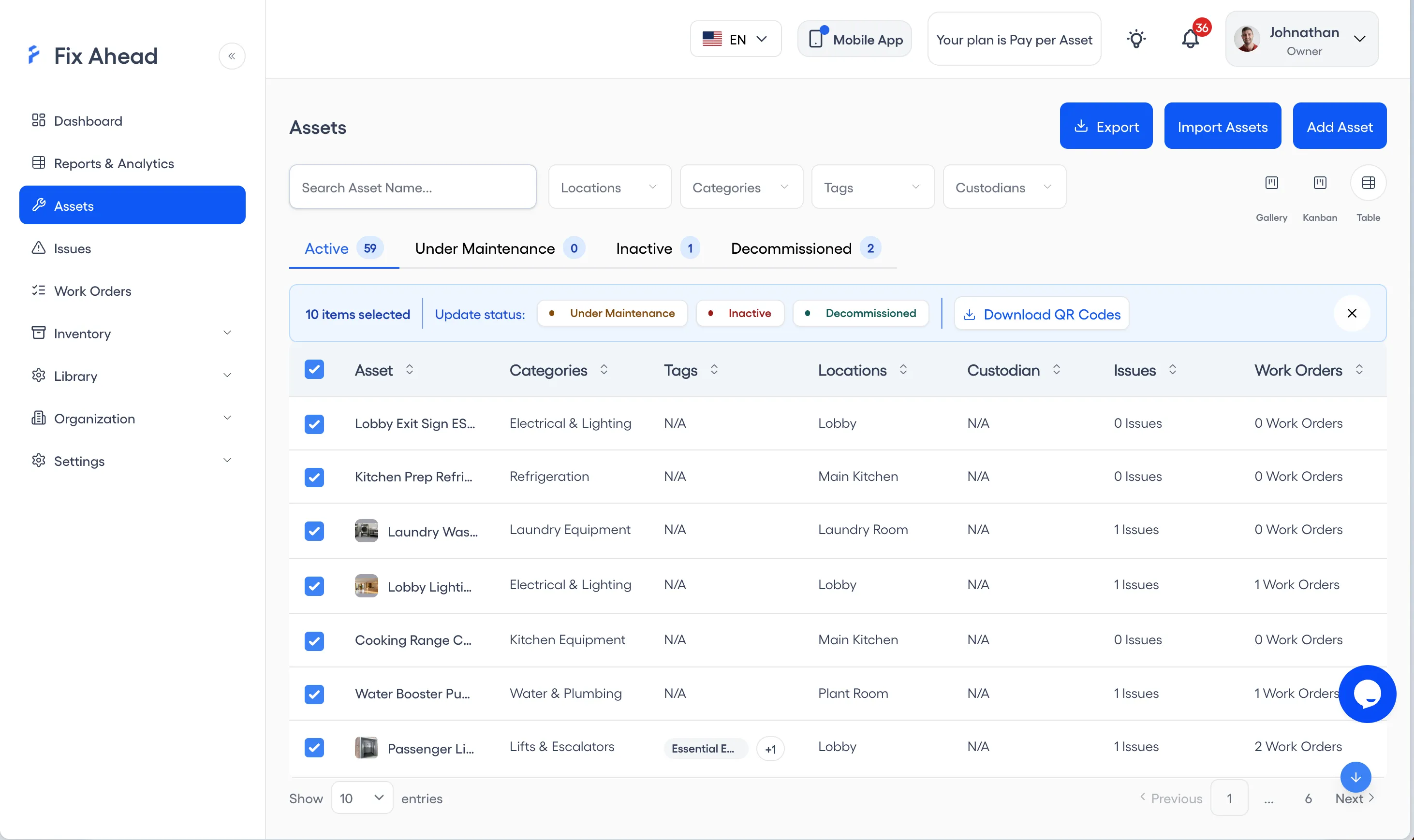The image size is (1414, 840).
Task: Open the Locations filter dropdown
Action: coord(609,187)
